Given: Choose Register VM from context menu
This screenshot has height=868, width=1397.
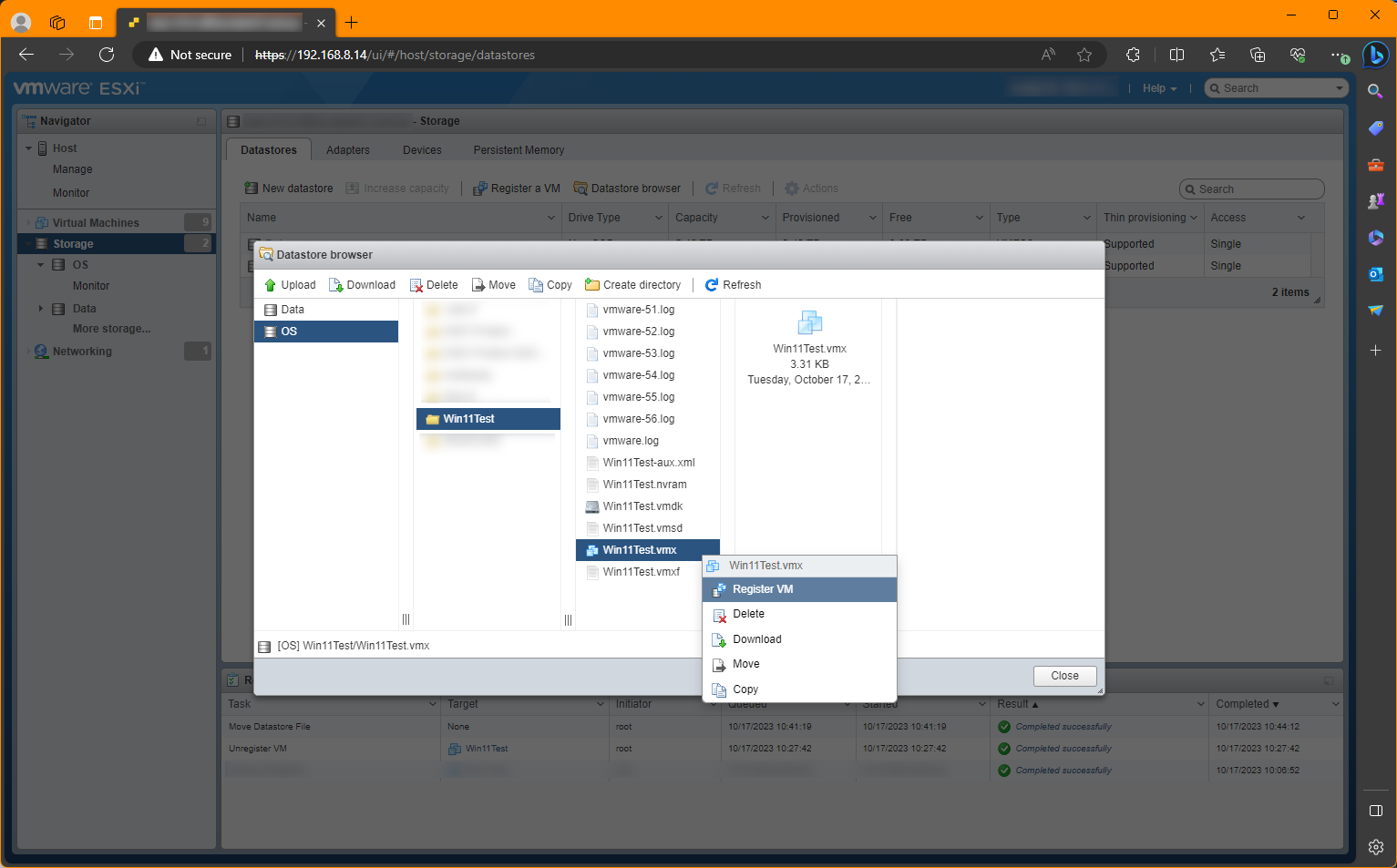Looking at the screenshot, I should point(763,589).
